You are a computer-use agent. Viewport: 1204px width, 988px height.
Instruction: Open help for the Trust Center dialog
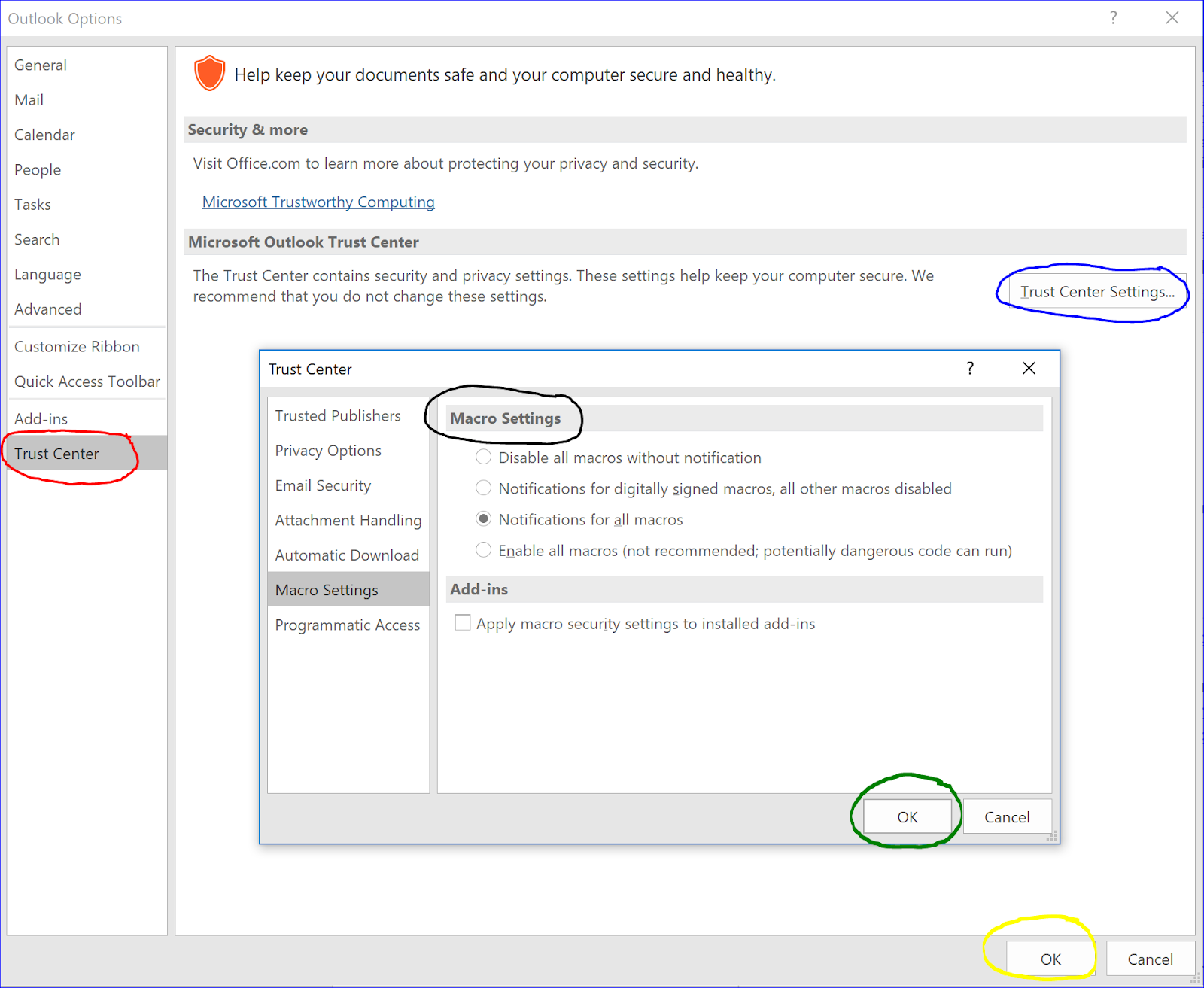tap(970, 368)
